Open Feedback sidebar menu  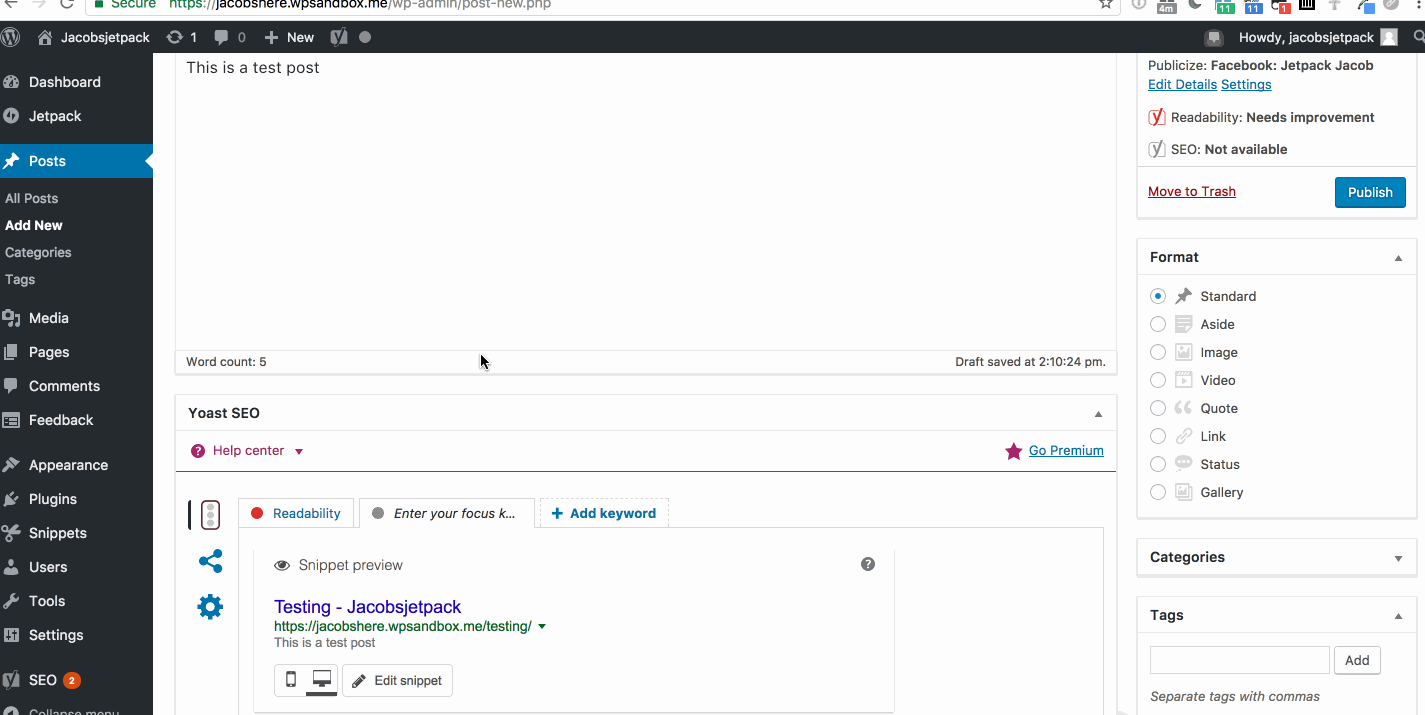pos(61,420)
